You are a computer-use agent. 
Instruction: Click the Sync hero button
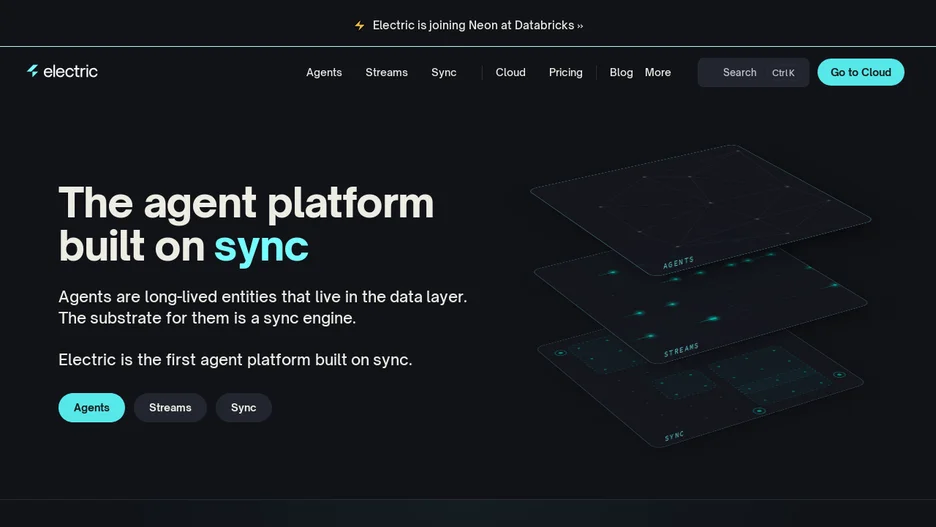tap(244, 408)
